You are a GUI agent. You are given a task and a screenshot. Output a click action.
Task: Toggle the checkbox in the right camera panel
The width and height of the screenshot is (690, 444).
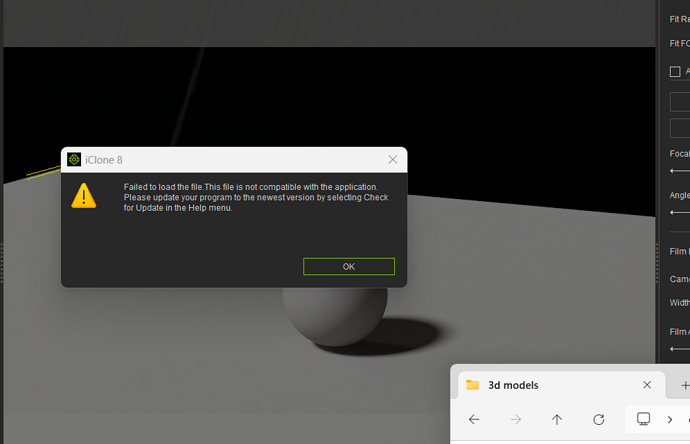[x=675, y=71]
